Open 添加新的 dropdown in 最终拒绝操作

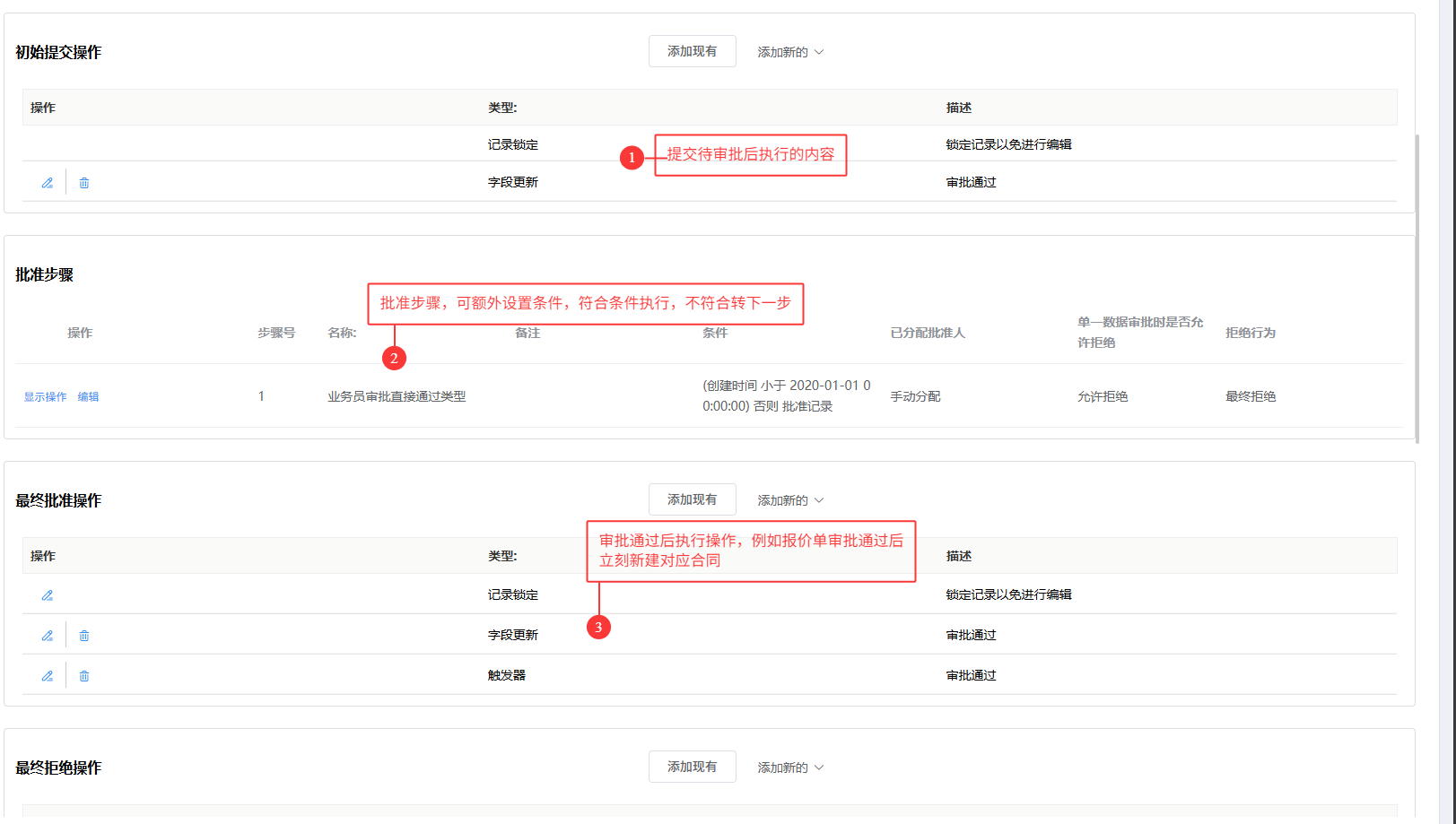(790, 768)
